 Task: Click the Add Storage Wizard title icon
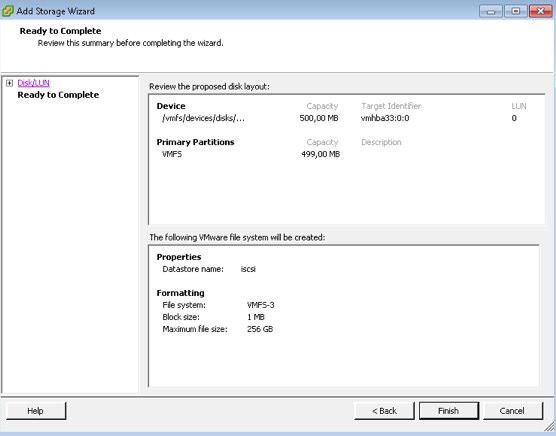[x=7, y=11]
